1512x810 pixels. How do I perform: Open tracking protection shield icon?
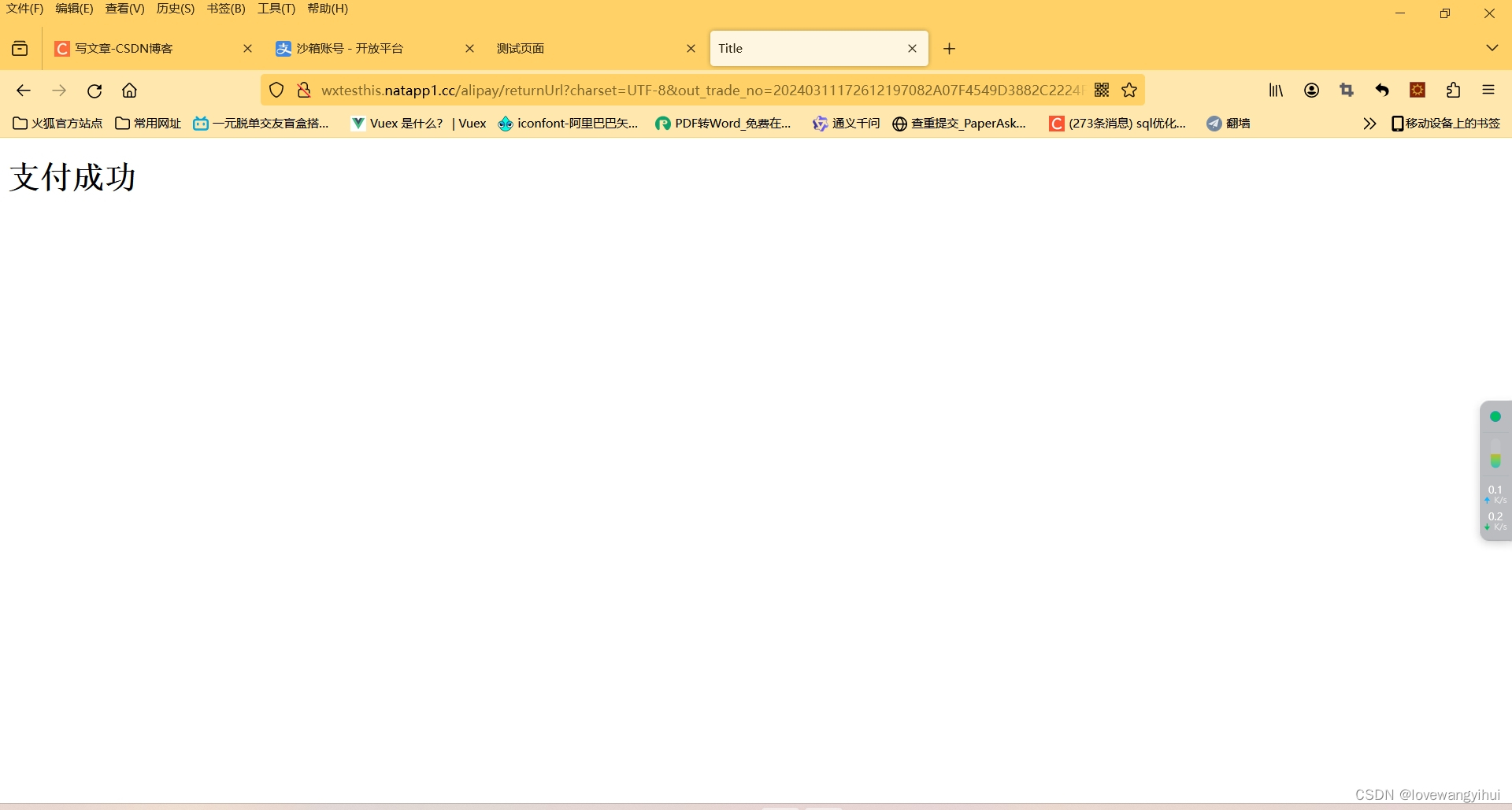click(276, 91)
